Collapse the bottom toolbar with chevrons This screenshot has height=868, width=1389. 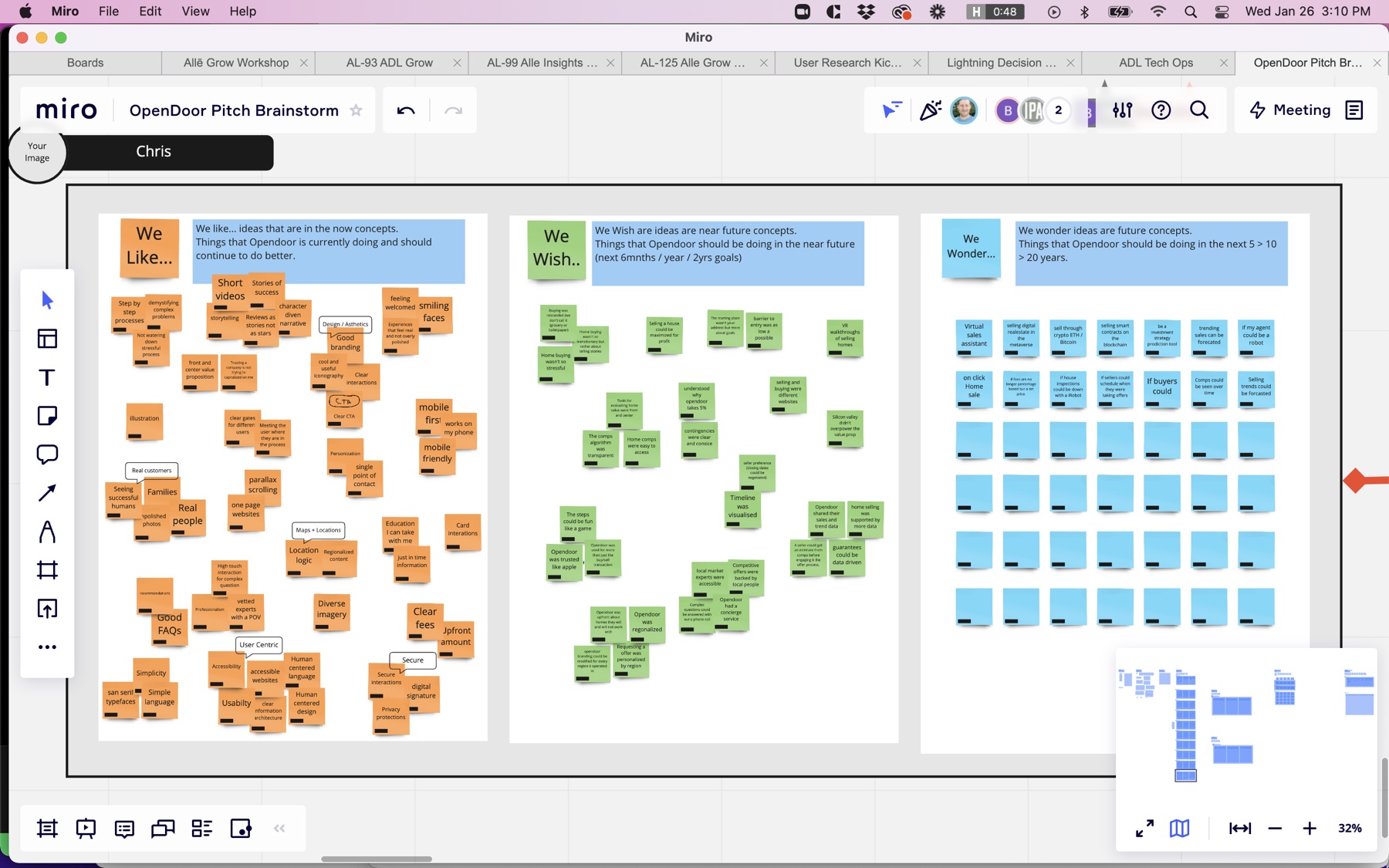point(279,829)
